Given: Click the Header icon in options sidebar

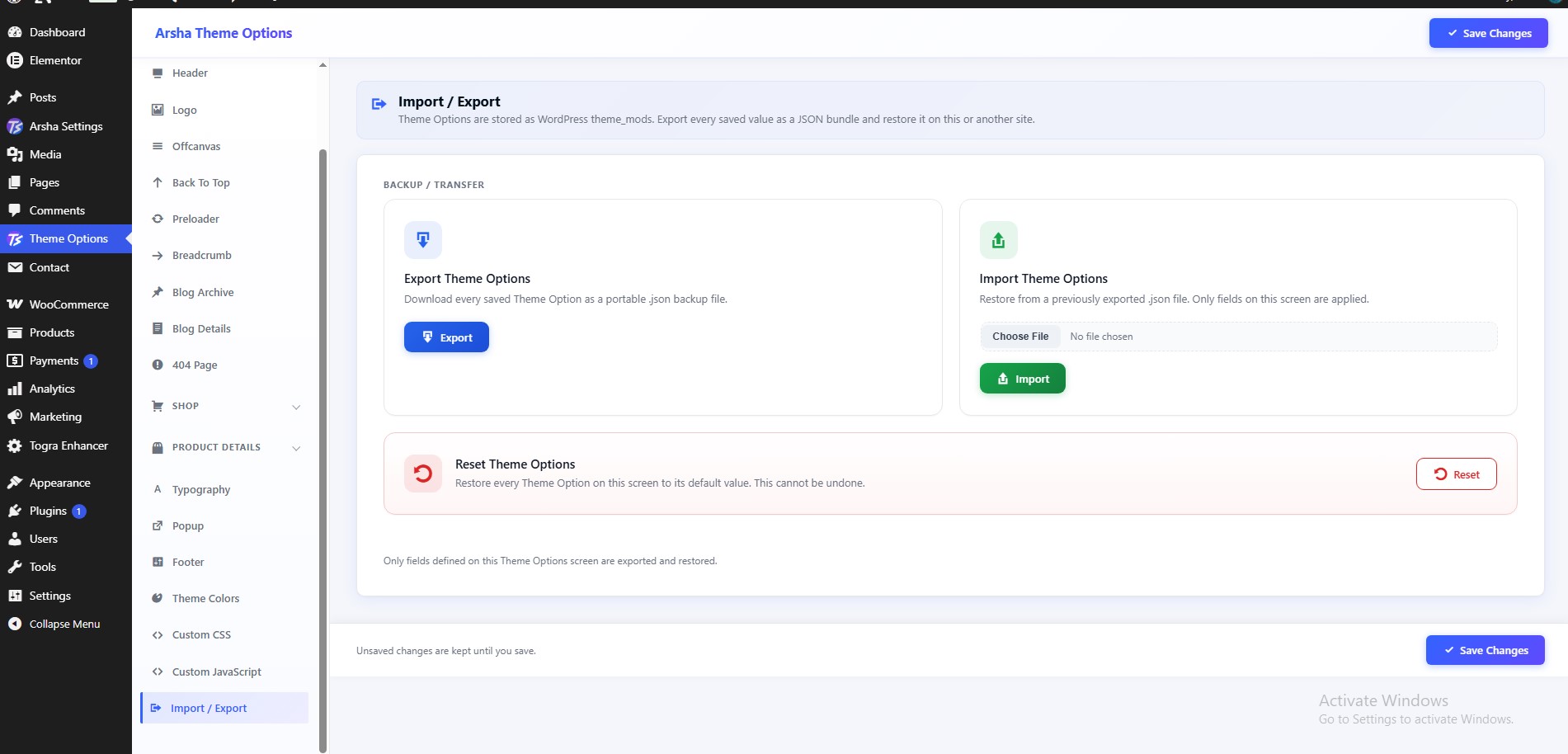Looking at the screenshot, I should [158, 73].
